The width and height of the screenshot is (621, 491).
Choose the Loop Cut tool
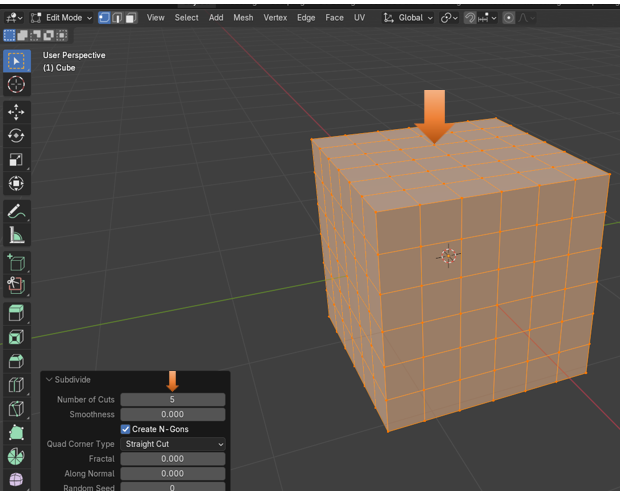point(16,385)
